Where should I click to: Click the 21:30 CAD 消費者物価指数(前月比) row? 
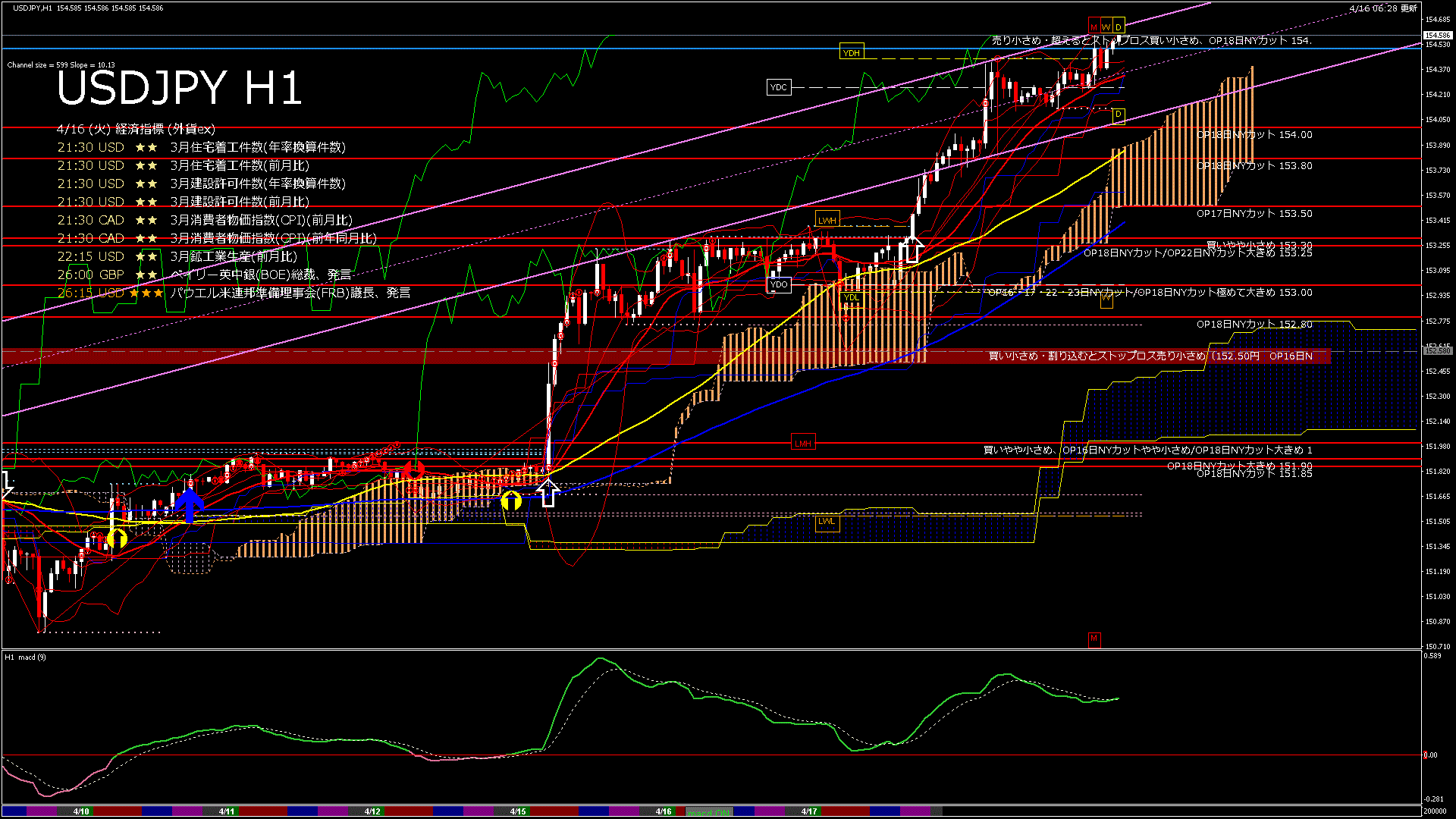205,220
